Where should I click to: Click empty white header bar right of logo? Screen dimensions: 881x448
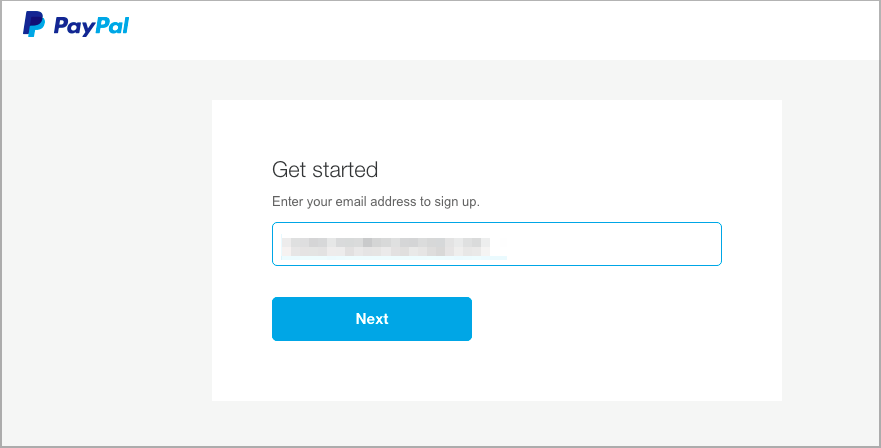click(506, 30)
